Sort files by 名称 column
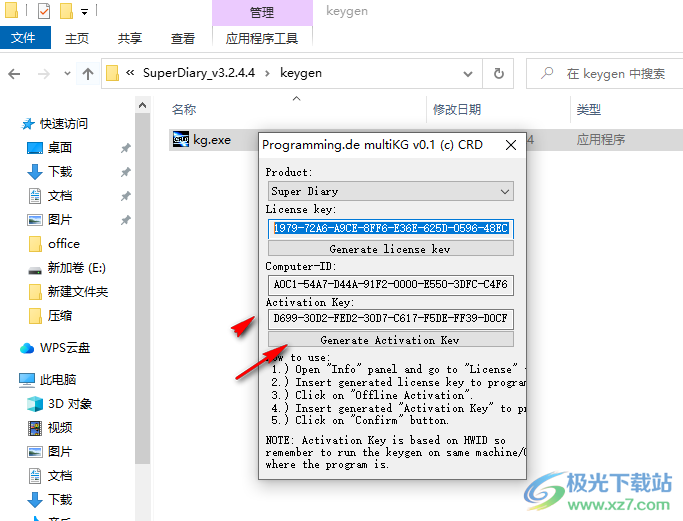The image size is (683, 521). coord(184,109)
